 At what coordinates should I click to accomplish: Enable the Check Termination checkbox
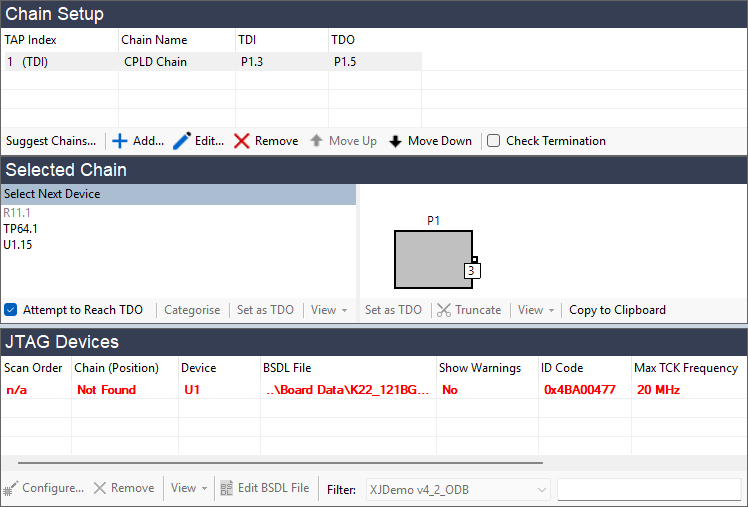pyautogui.click(x=493, y=141)
